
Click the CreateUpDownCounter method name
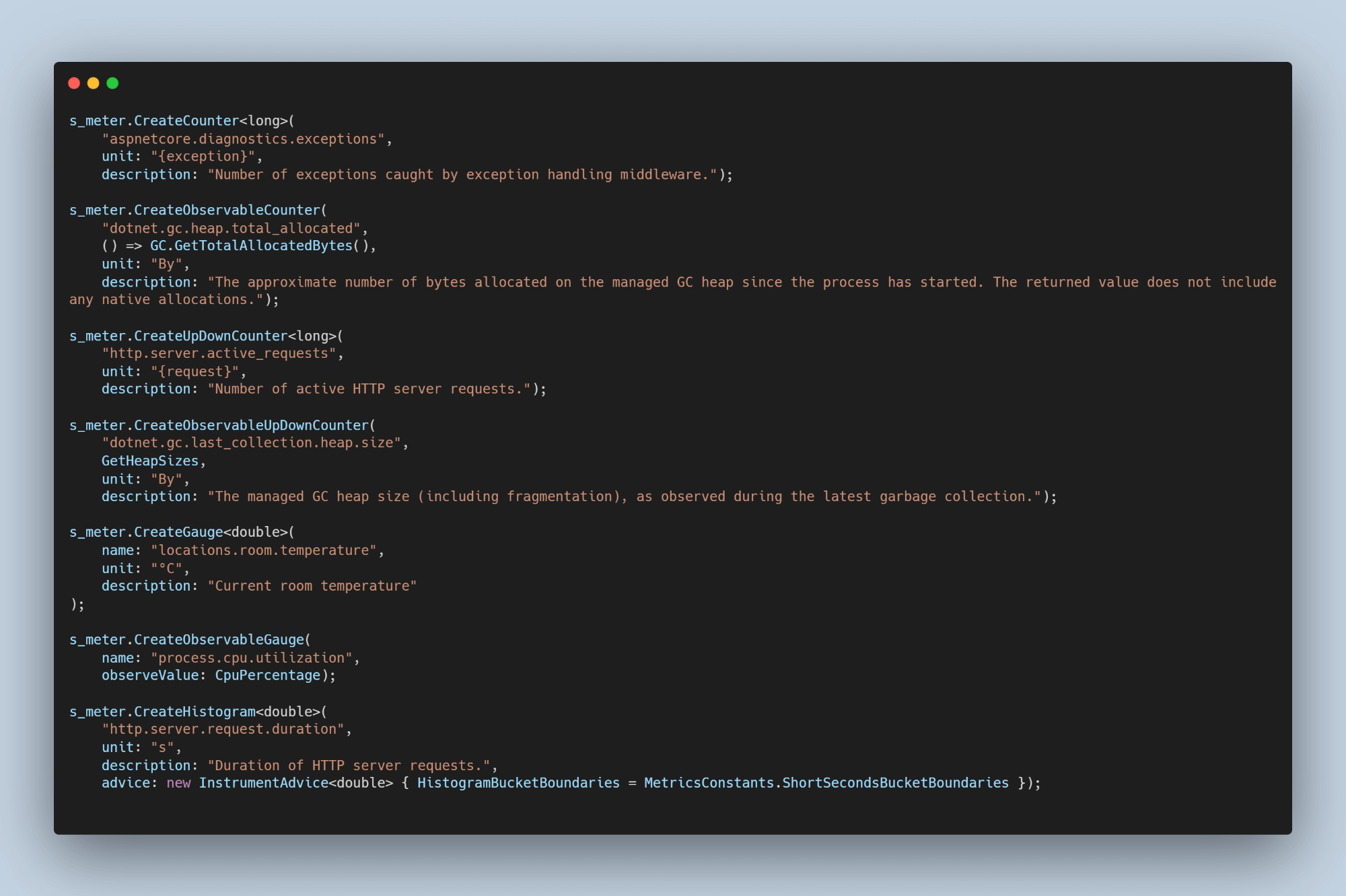click(x=210, y=336)
